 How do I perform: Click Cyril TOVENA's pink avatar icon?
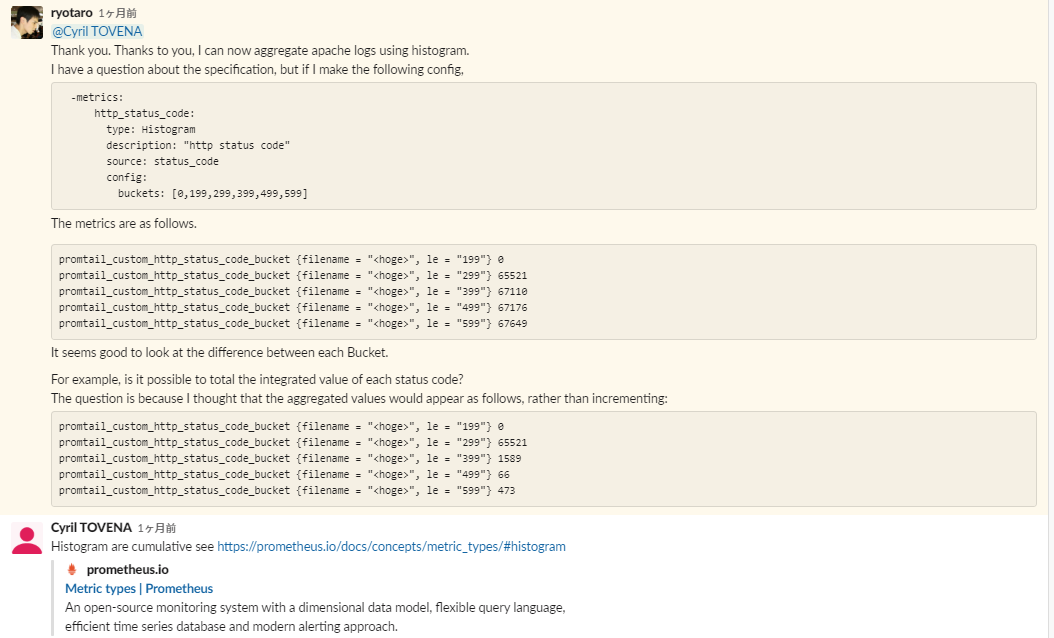tap(26, 537)
